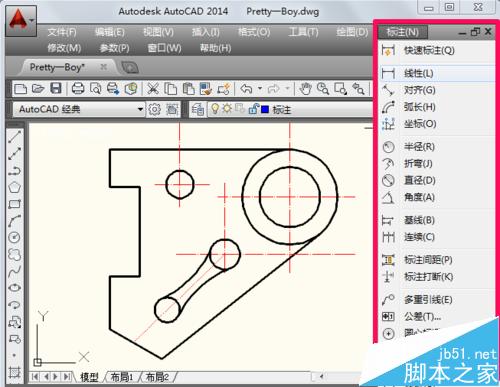Activate the Pan hand tool
This screenshot has height=387, width=500.
[305, 89]
